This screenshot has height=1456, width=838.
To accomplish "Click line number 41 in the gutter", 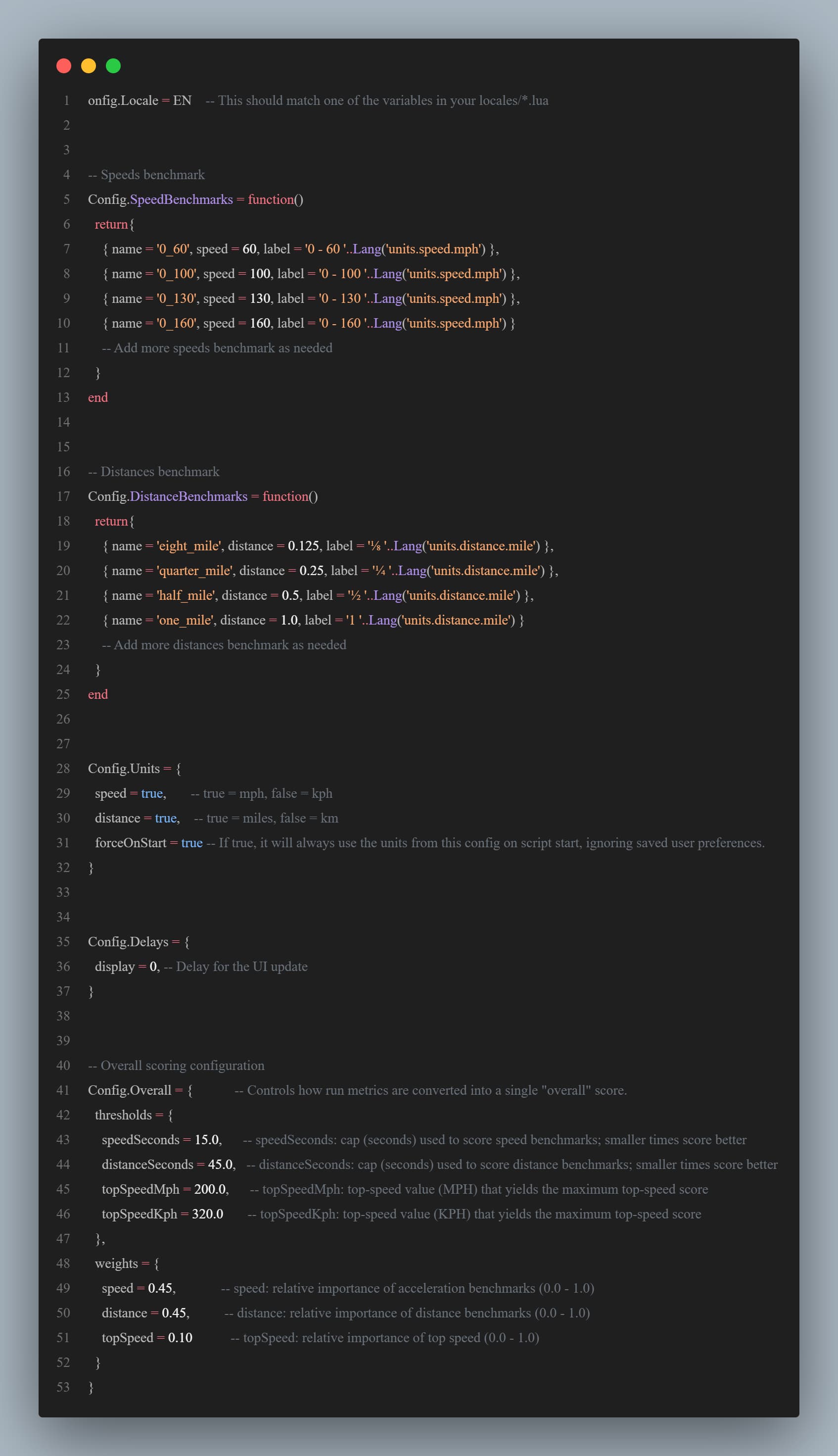I will pyautogui.click(x=63, y=1090).
